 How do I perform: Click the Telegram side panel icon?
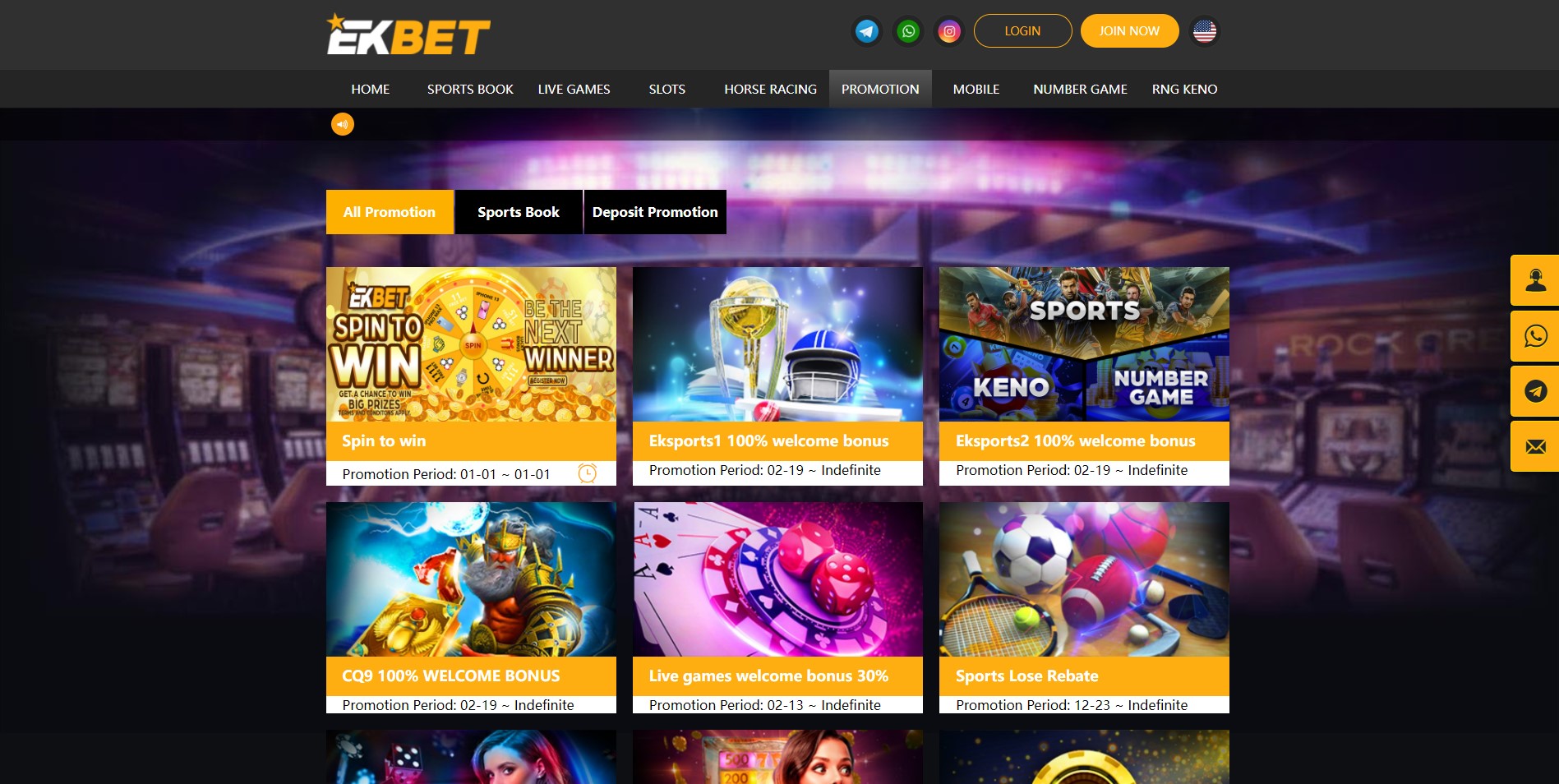(1535, 391)
